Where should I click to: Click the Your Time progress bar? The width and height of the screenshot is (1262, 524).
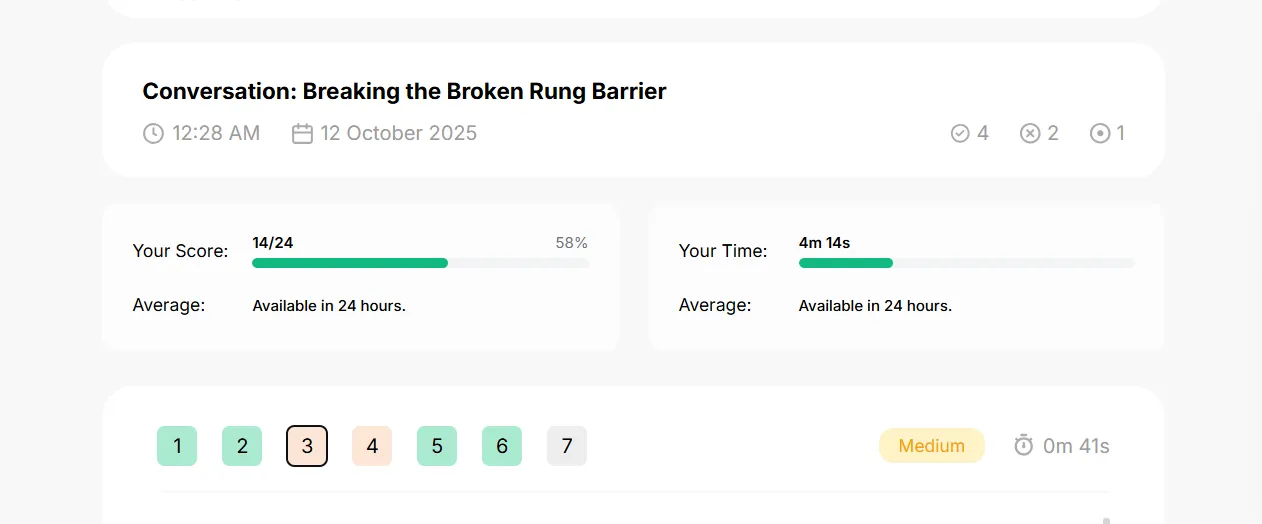pos(966,263)
